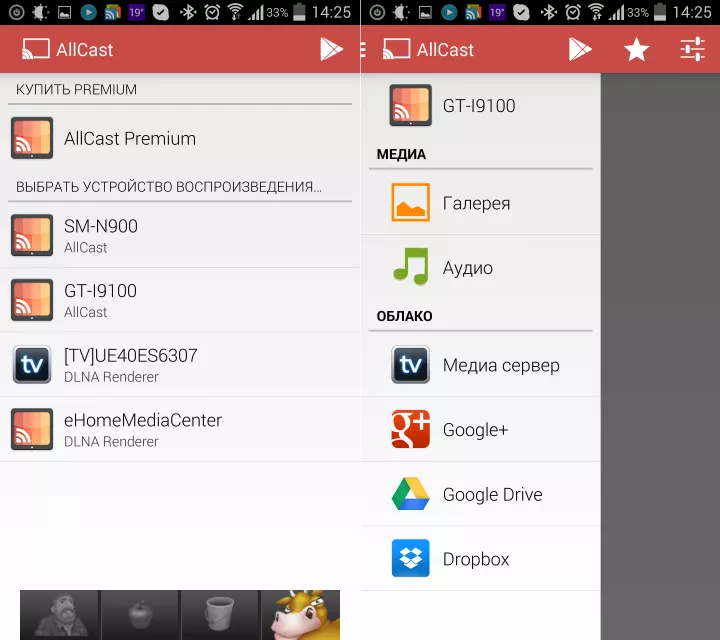This screenshot has width=720, height=640.
Task: Select the Google+ cloud source
Action: pos(481,429)
